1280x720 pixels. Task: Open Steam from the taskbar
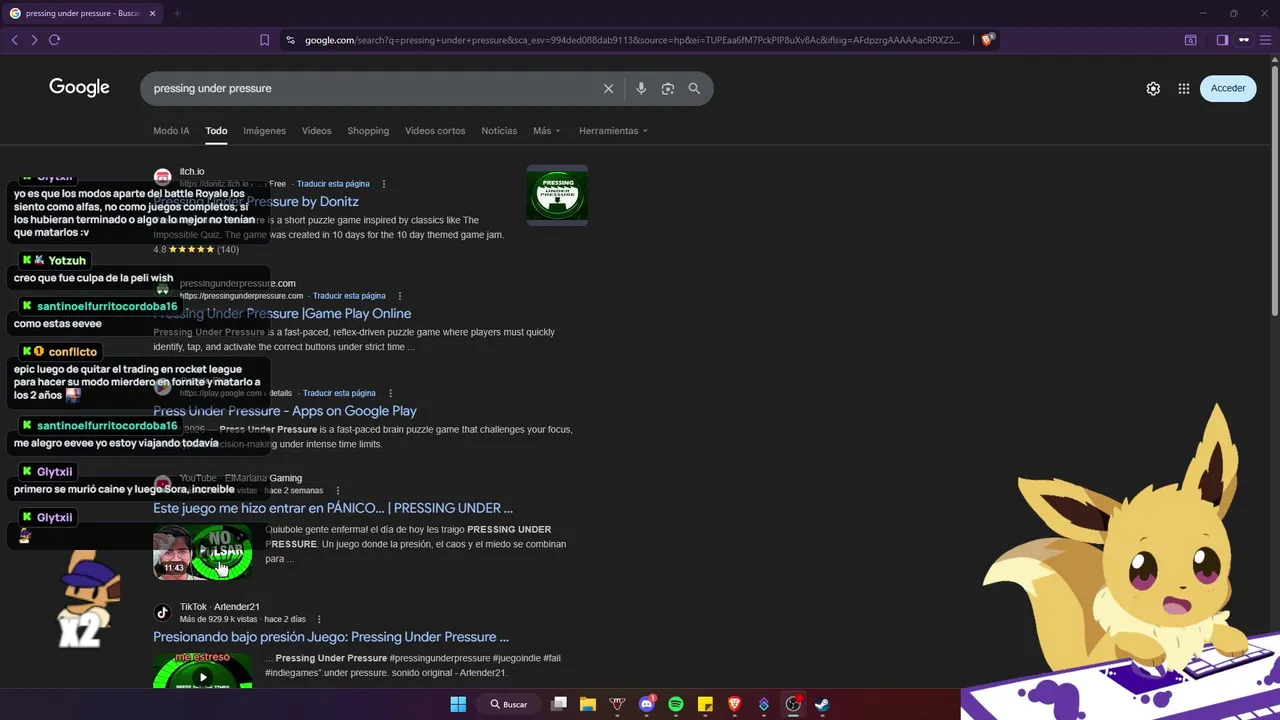tap(822, 704)
